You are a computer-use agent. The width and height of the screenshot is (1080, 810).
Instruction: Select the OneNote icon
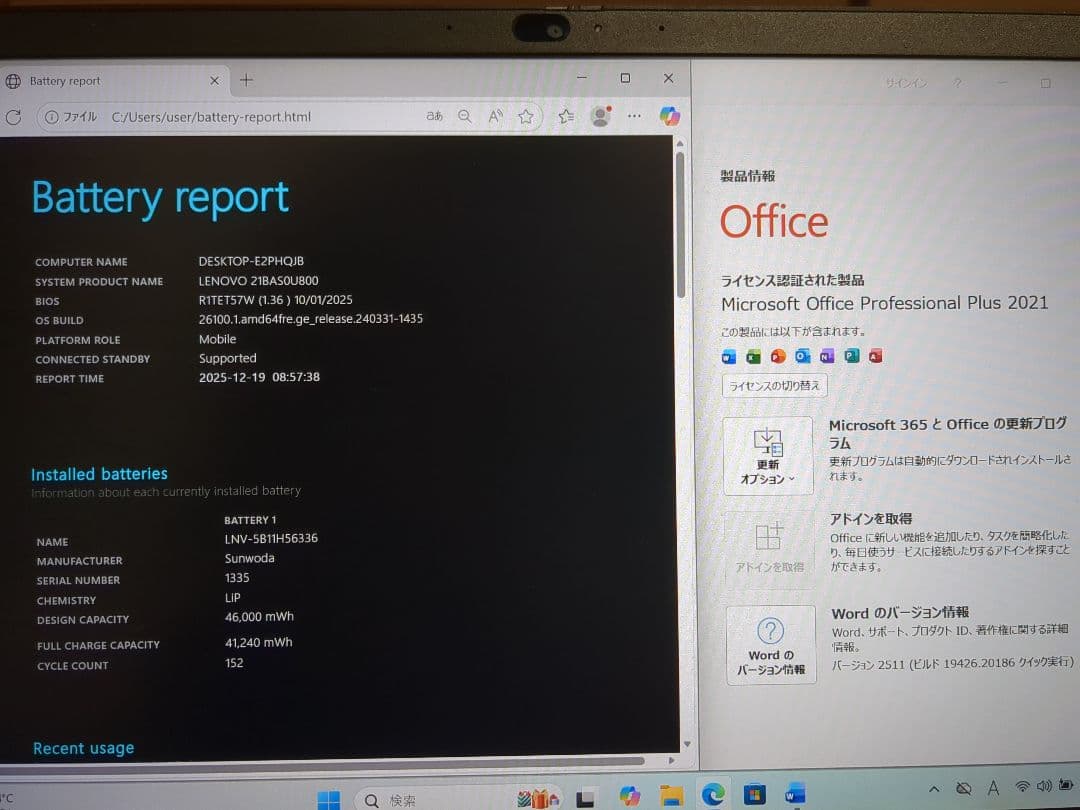pos(827,356)
